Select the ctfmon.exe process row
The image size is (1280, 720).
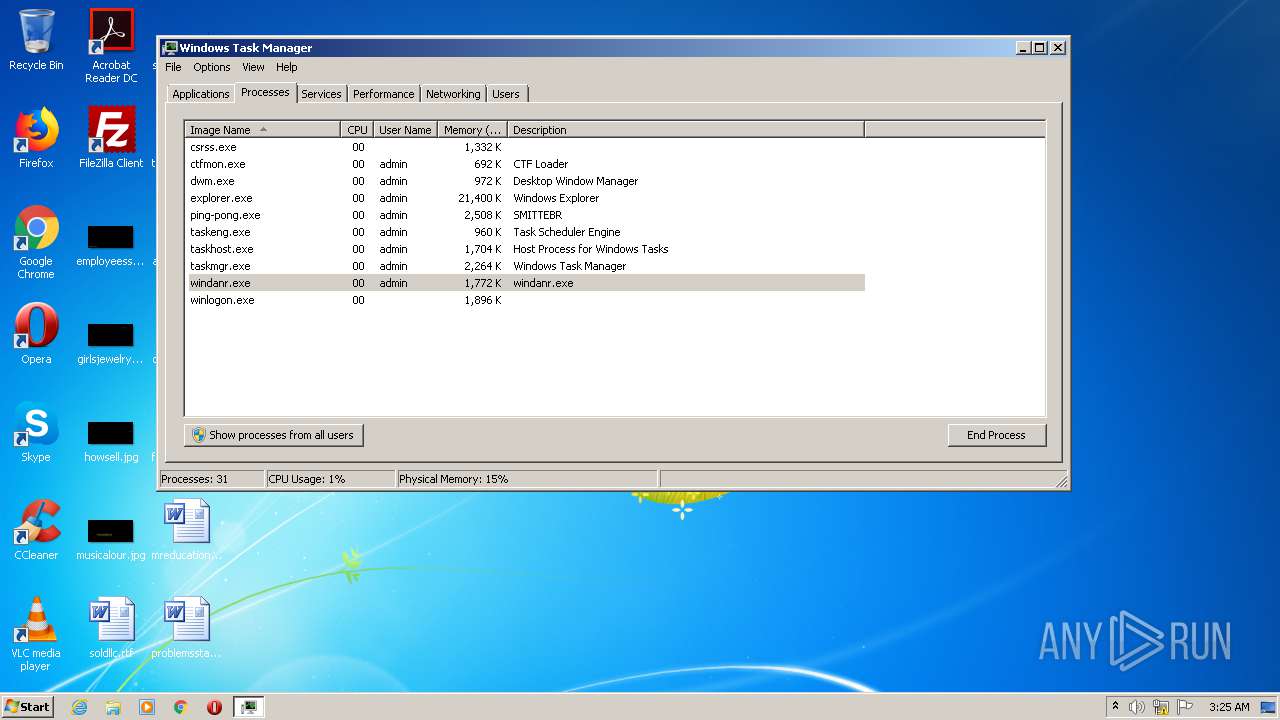525,164
